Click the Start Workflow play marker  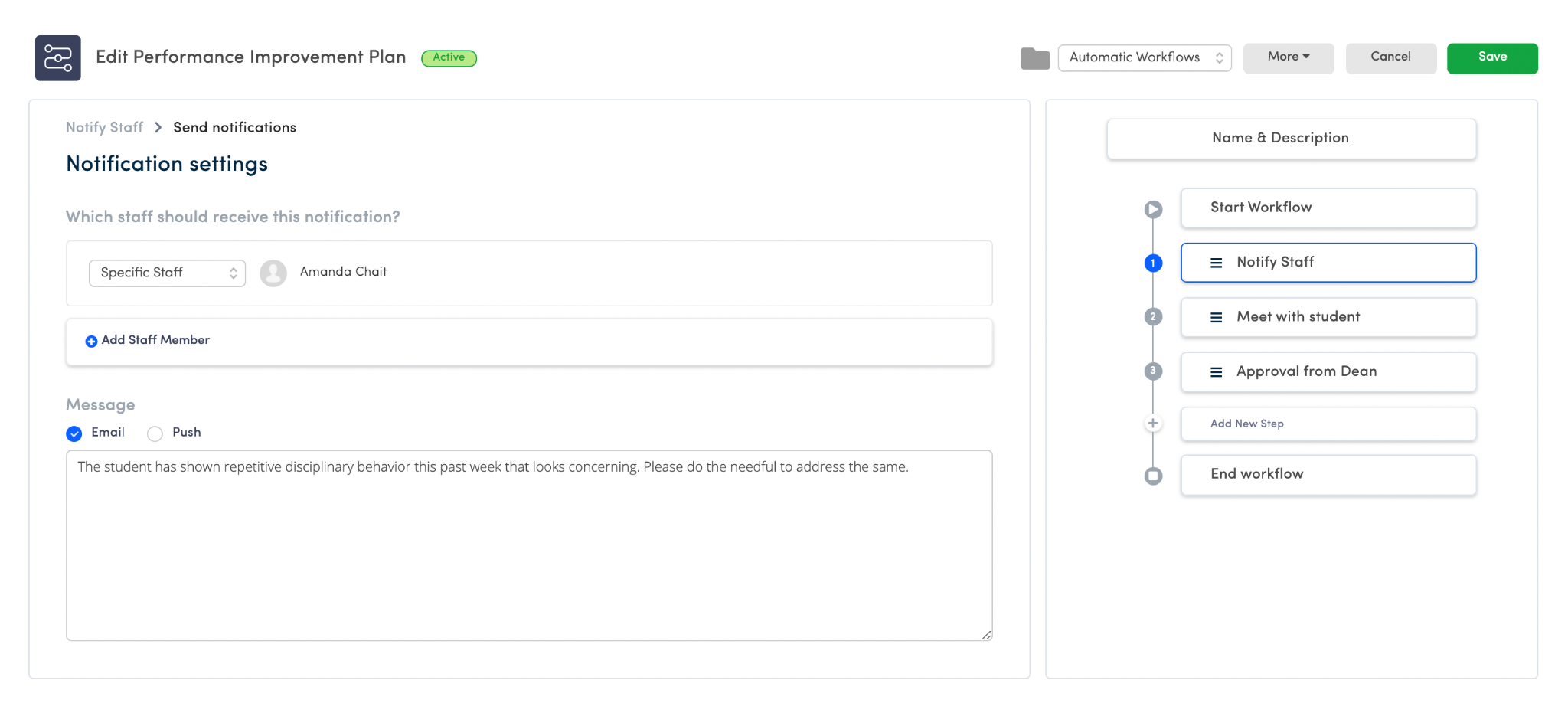click(x=1153, y=209)
